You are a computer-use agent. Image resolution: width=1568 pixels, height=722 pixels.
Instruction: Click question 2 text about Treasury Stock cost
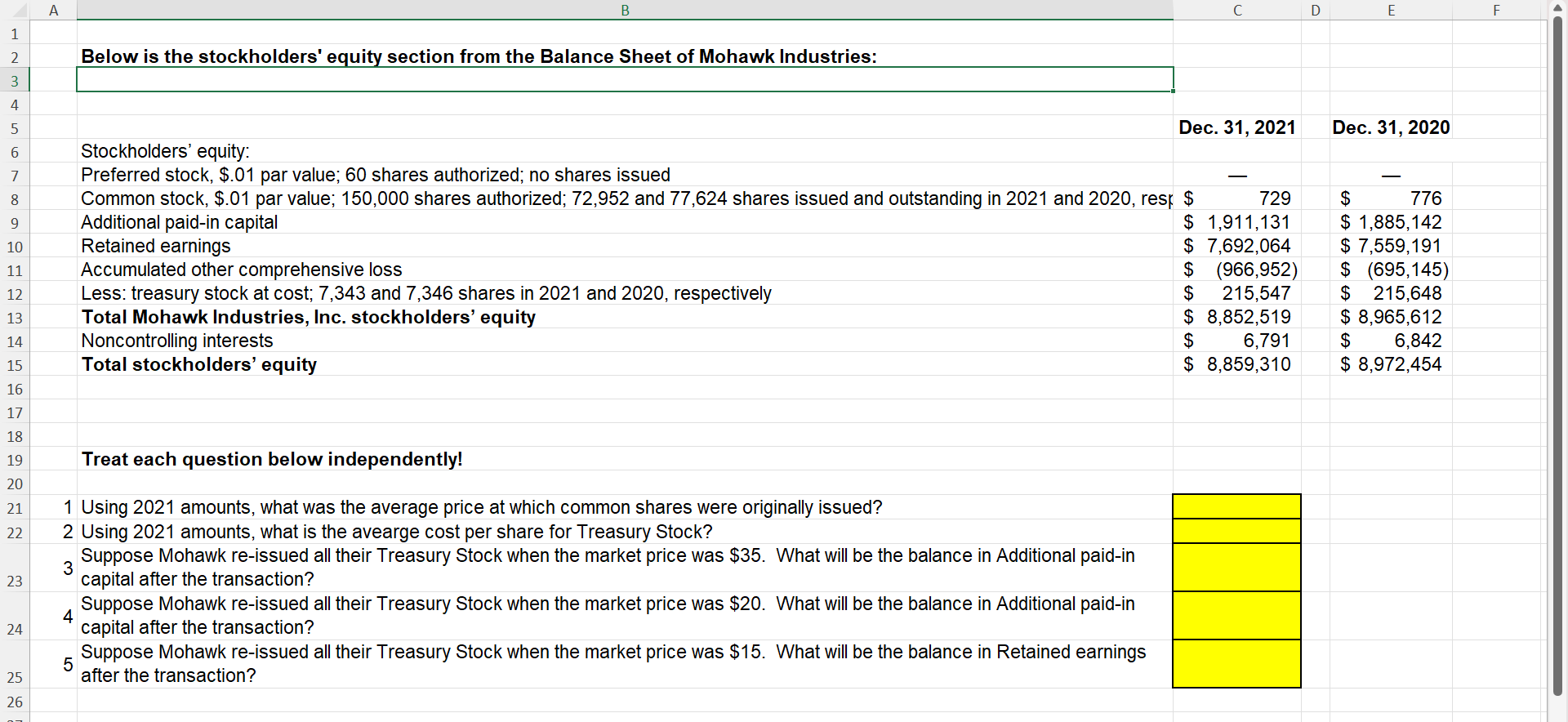pos(396,532)
